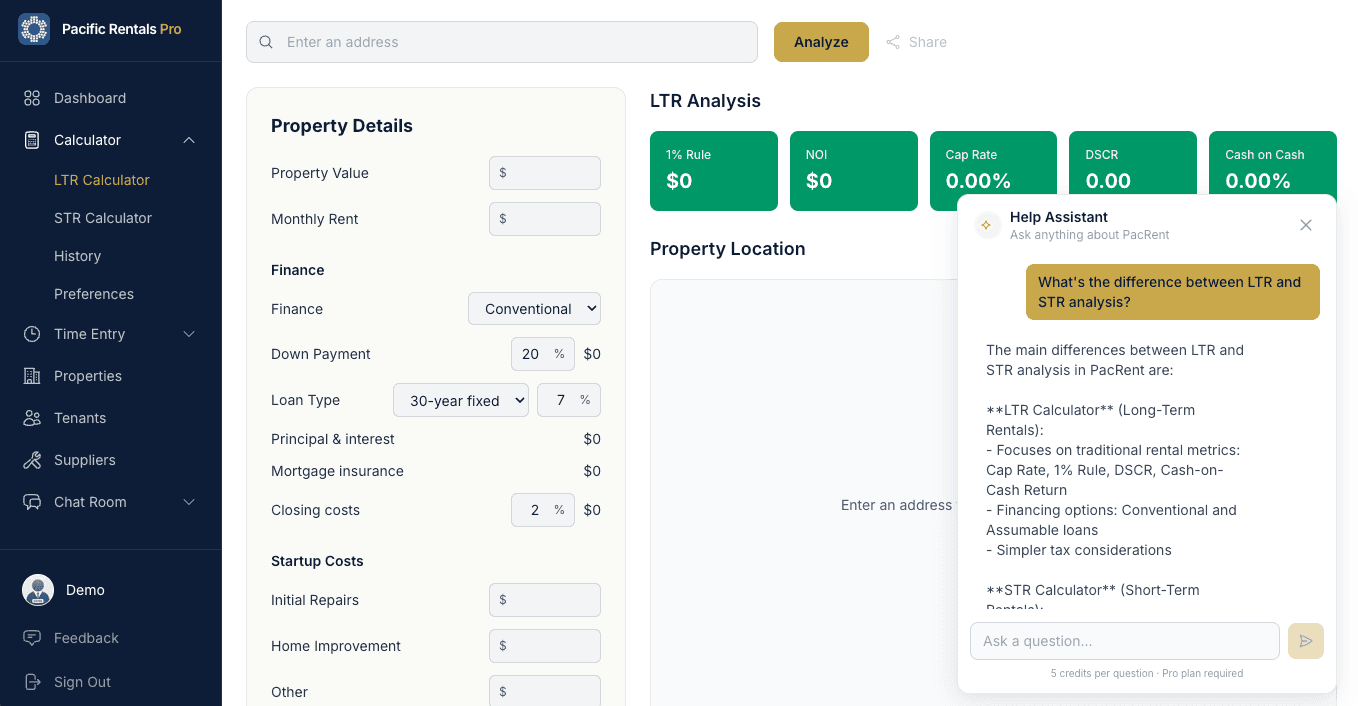Click the user question chat bubble
1358x706 pixels.
[x=1173, y=292]
